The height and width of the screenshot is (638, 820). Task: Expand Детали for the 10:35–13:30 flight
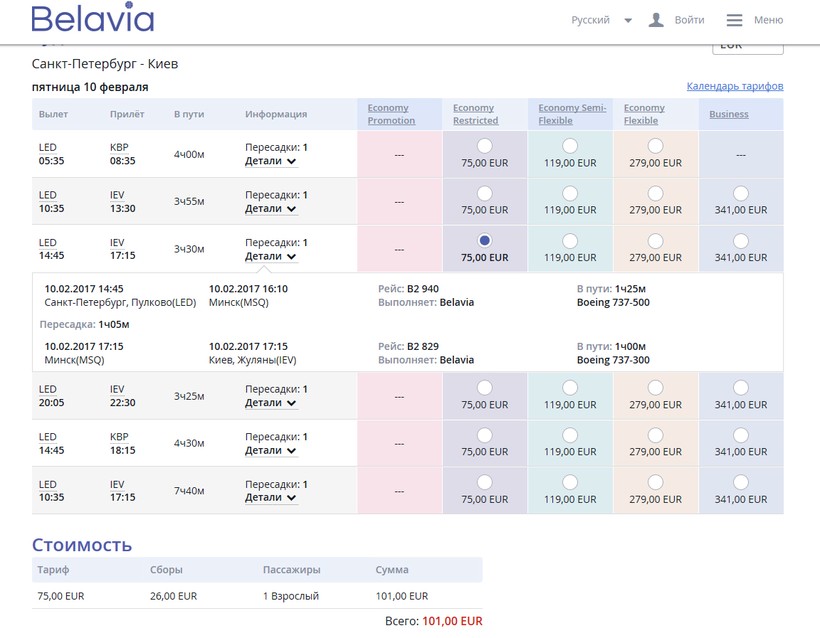point(271,209)
